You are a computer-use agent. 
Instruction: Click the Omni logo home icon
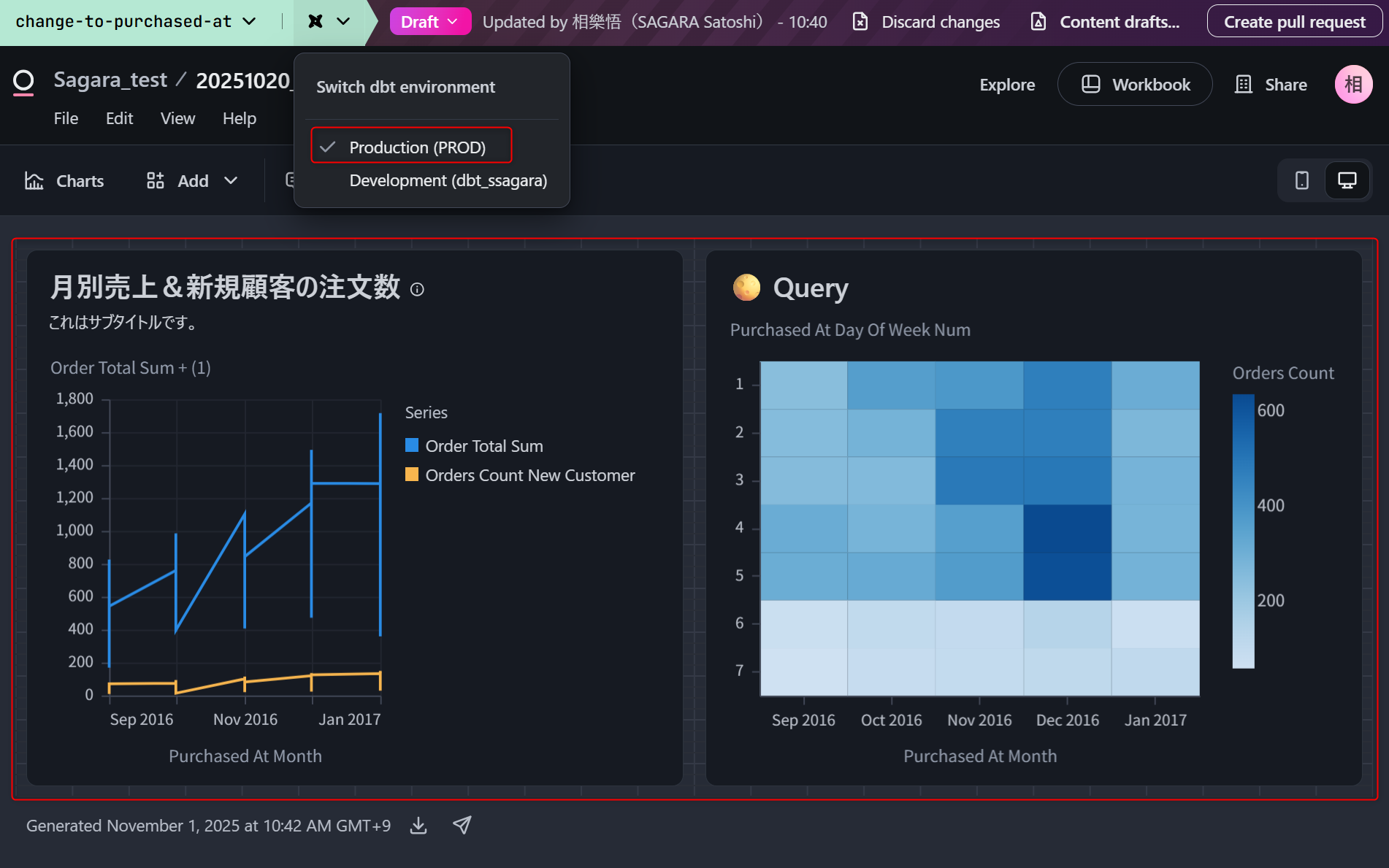click(x=23, y=82)
